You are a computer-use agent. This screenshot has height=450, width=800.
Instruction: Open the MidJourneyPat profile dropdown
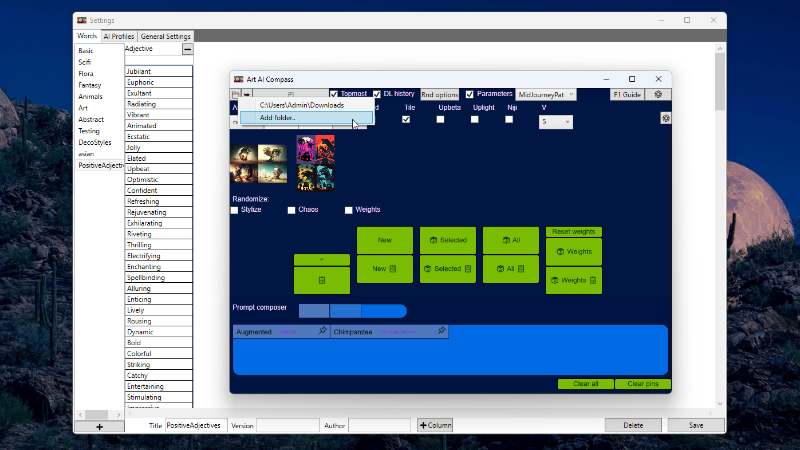pos(546,95)
